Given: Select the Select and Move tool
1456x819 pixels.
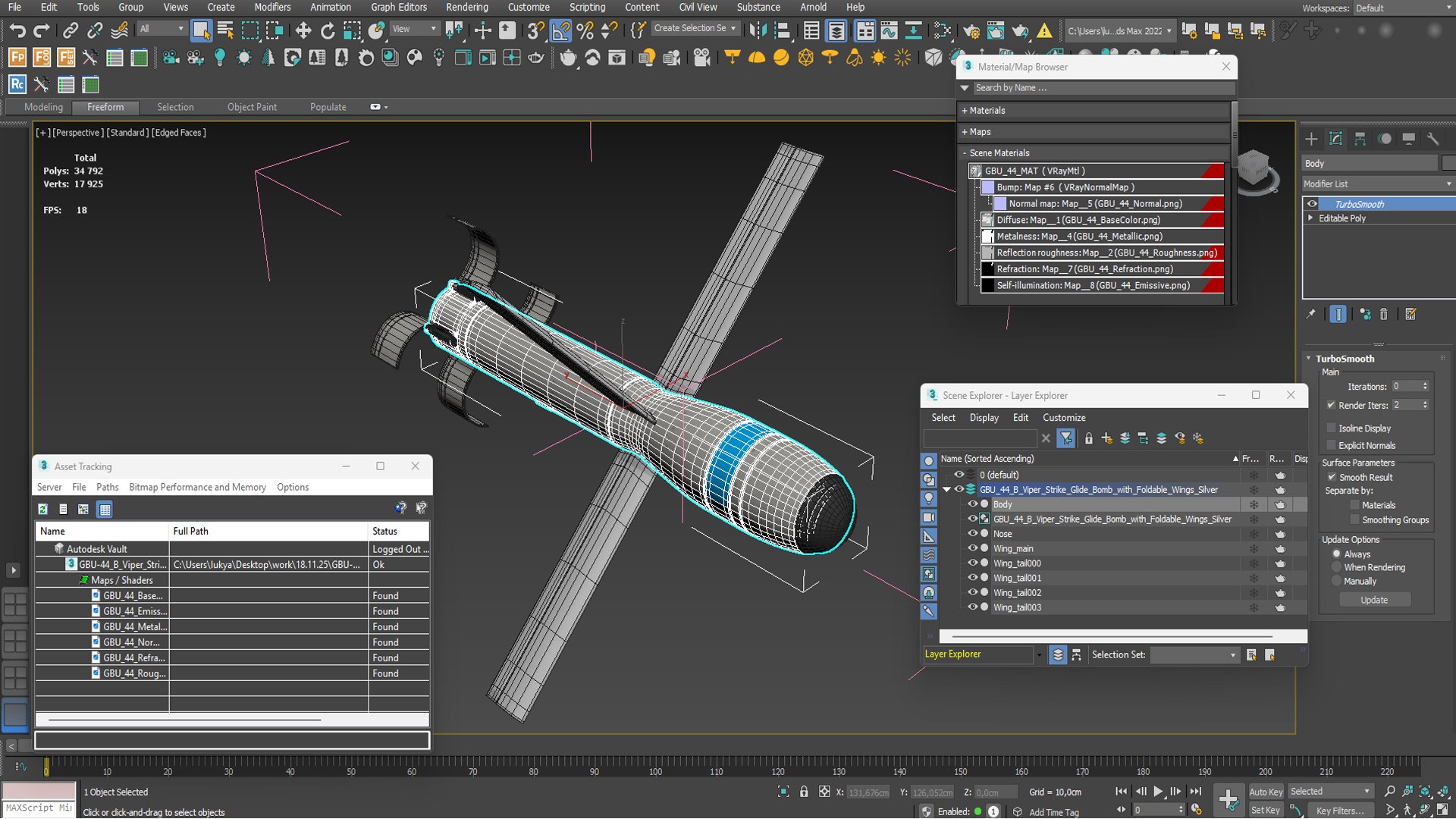Looking at the screenshot, I should coord(303,30).
